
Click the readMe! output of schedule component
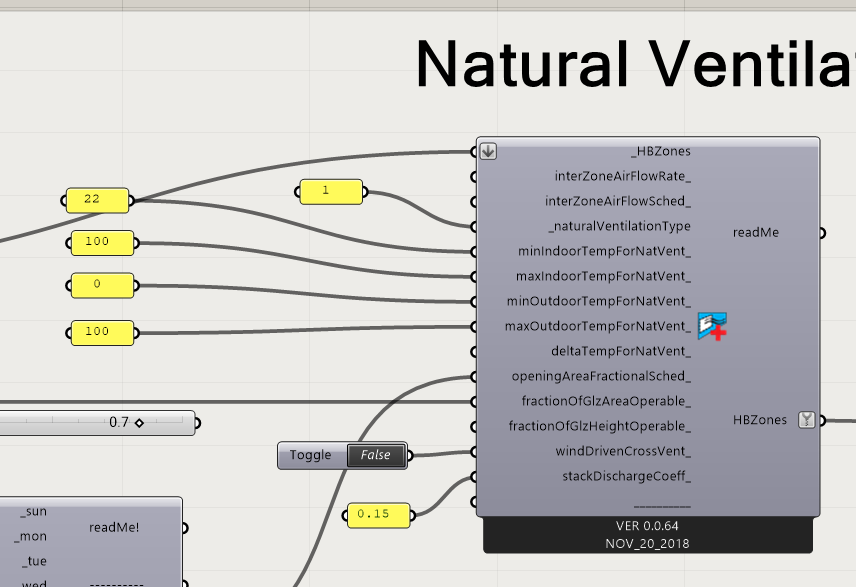point(114,527)
